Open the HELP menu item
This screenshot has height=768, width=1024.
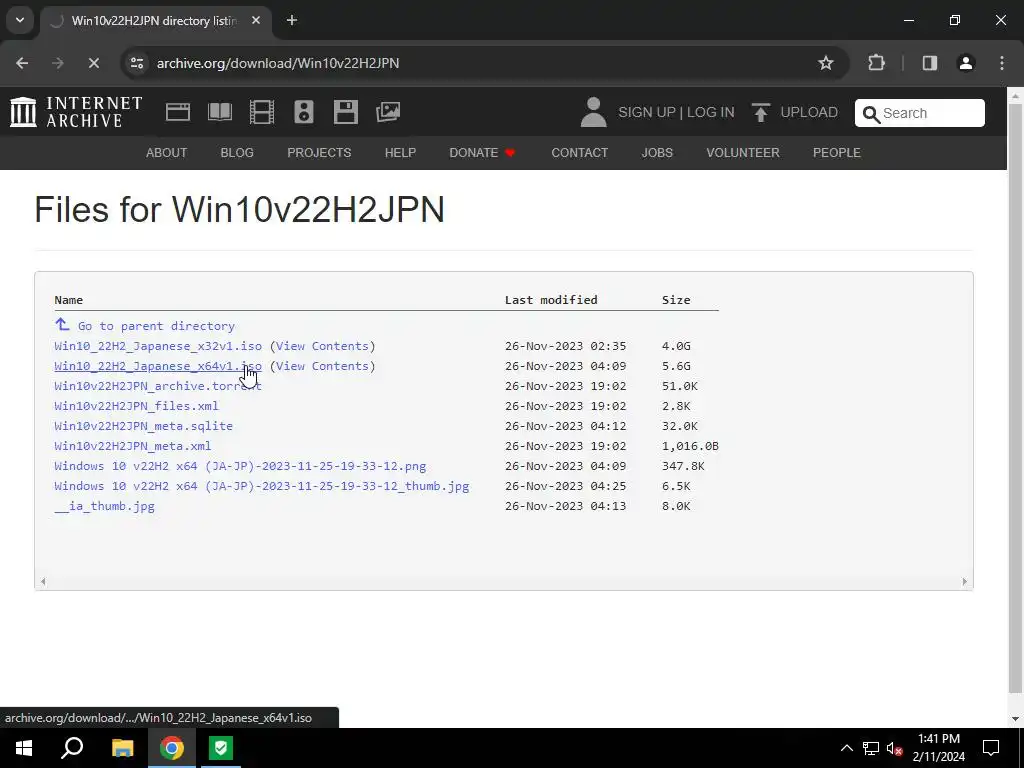coord(400,153)
